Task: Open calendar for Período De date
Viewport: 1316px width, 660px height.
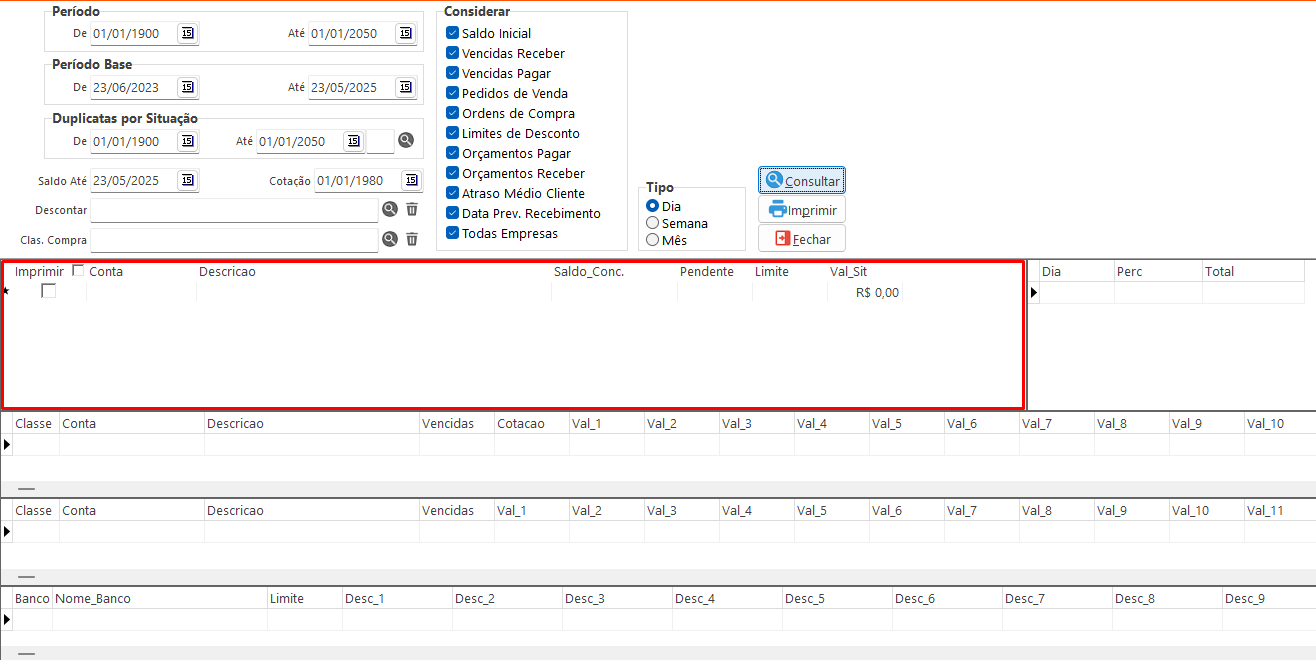Action: pyautogui.click(x=188, y=33)
